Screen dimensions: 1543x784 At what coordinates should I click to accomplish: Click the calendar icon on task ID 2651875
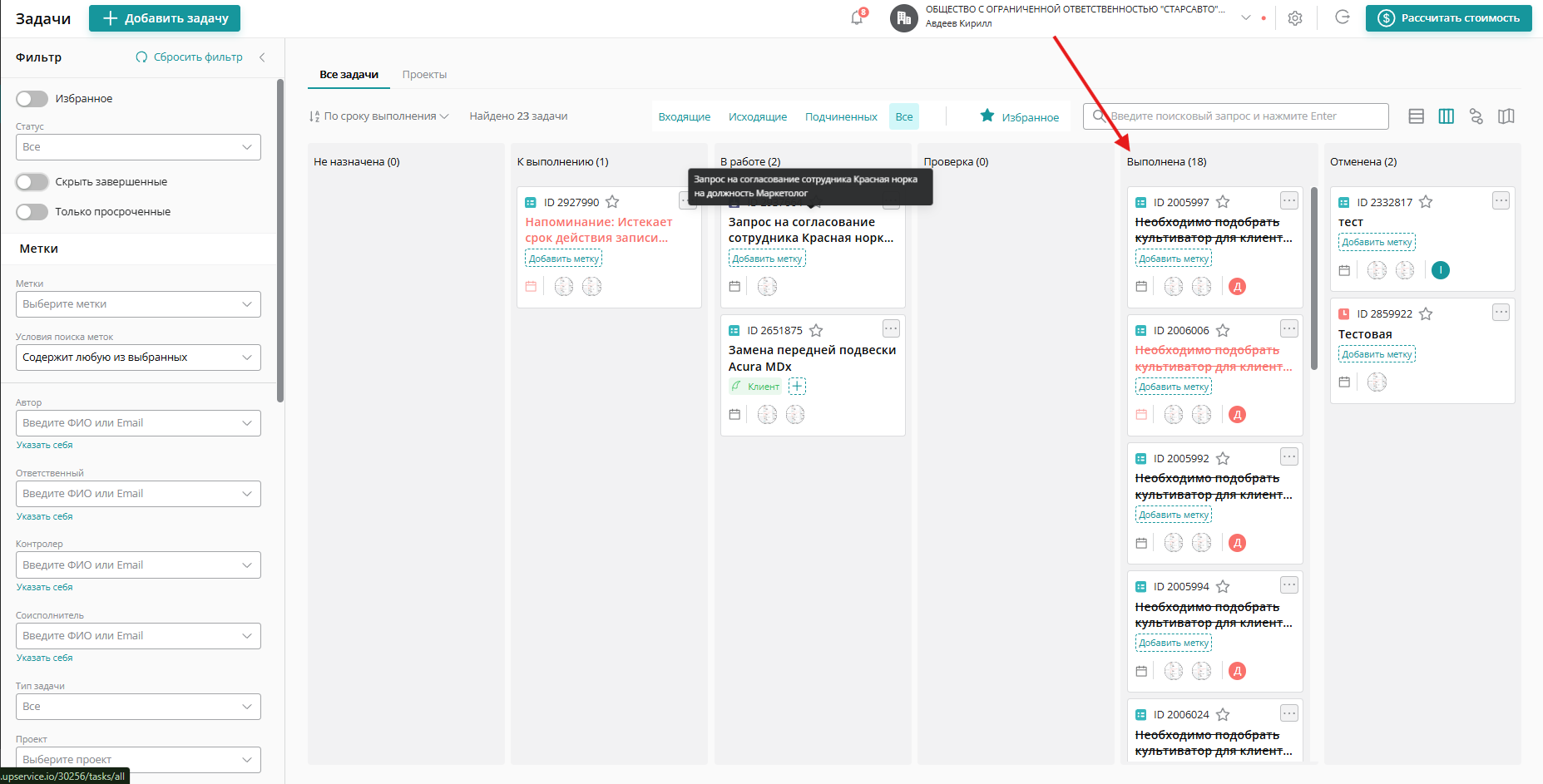click(x=734, y=414)
